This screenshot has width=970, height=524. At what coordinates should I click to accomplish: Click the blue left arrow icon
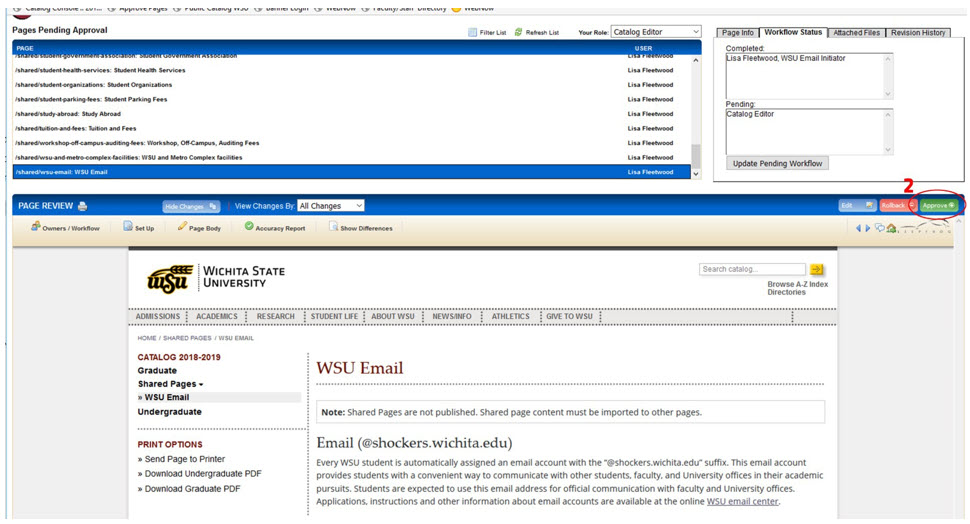click(858, 228)
